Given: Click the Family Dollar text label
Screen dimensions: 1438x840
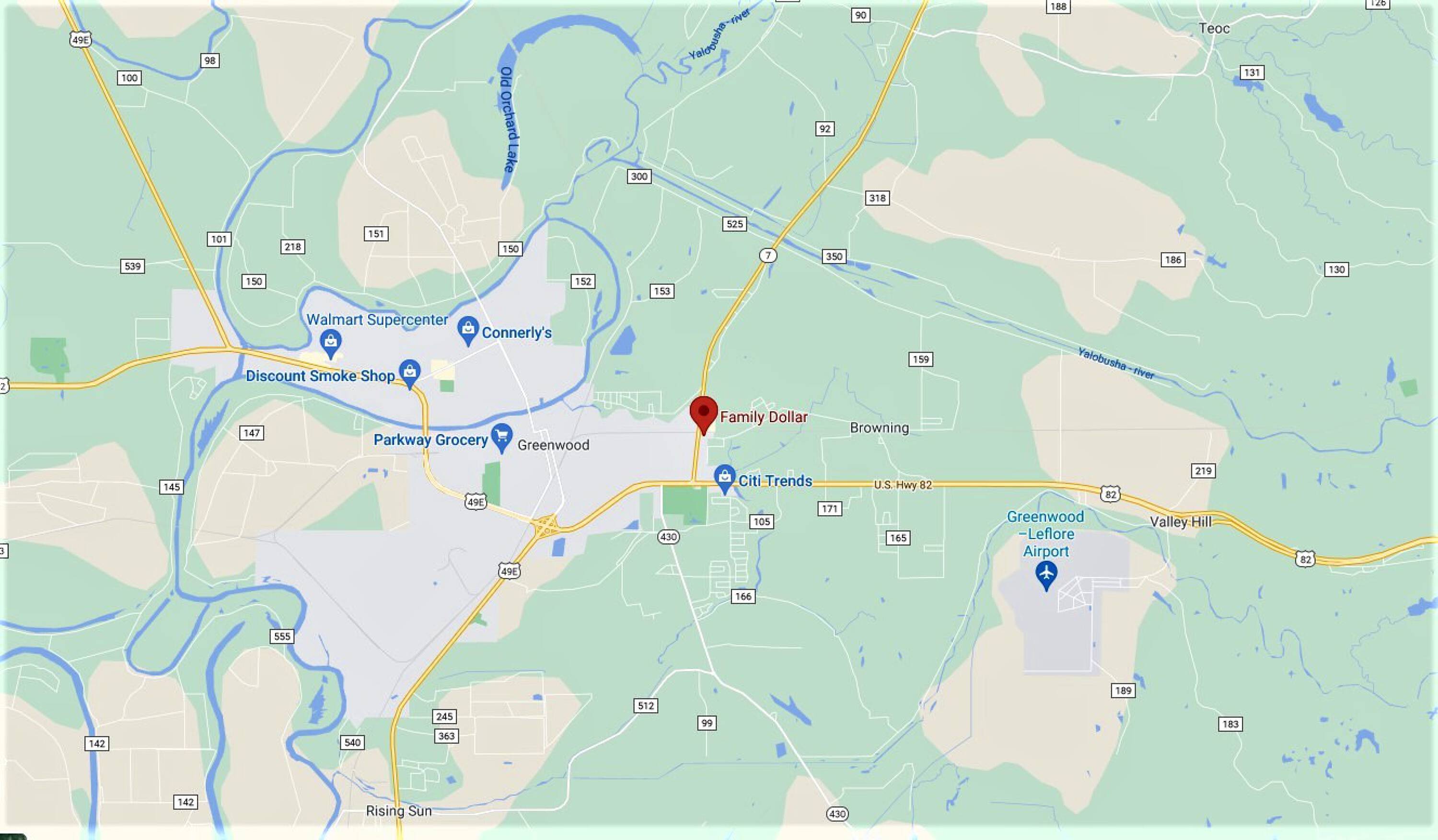Looking at the screenshot, I should (x=764, y=417).
